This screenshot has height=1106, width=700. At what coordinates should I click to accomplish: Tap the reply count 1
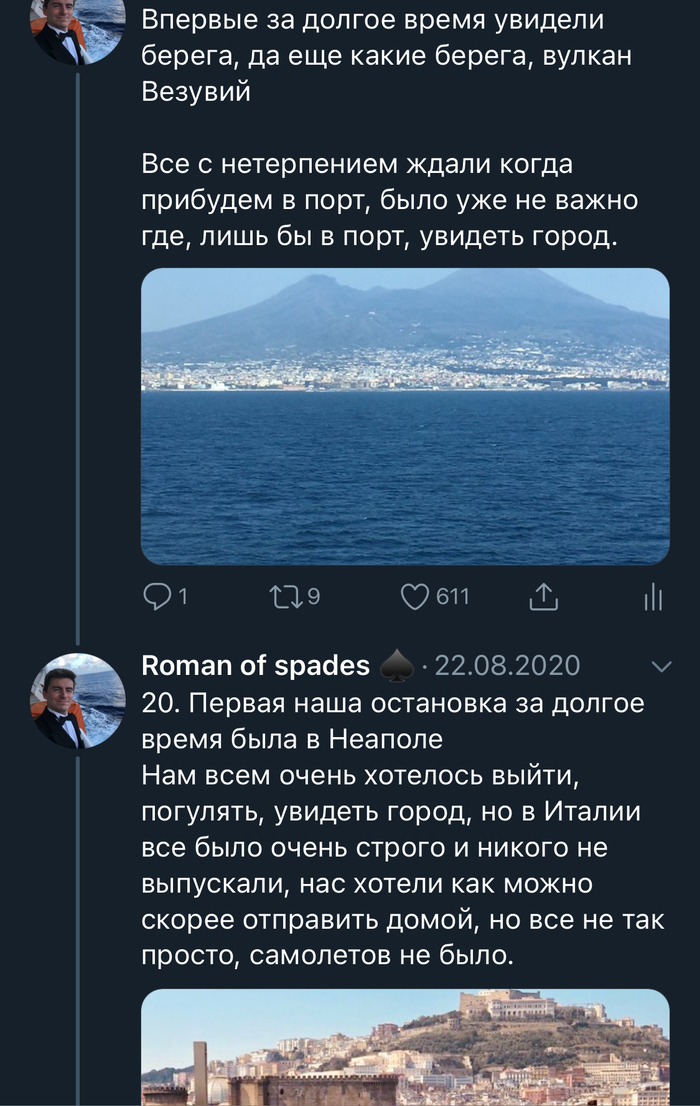(182, 597)
